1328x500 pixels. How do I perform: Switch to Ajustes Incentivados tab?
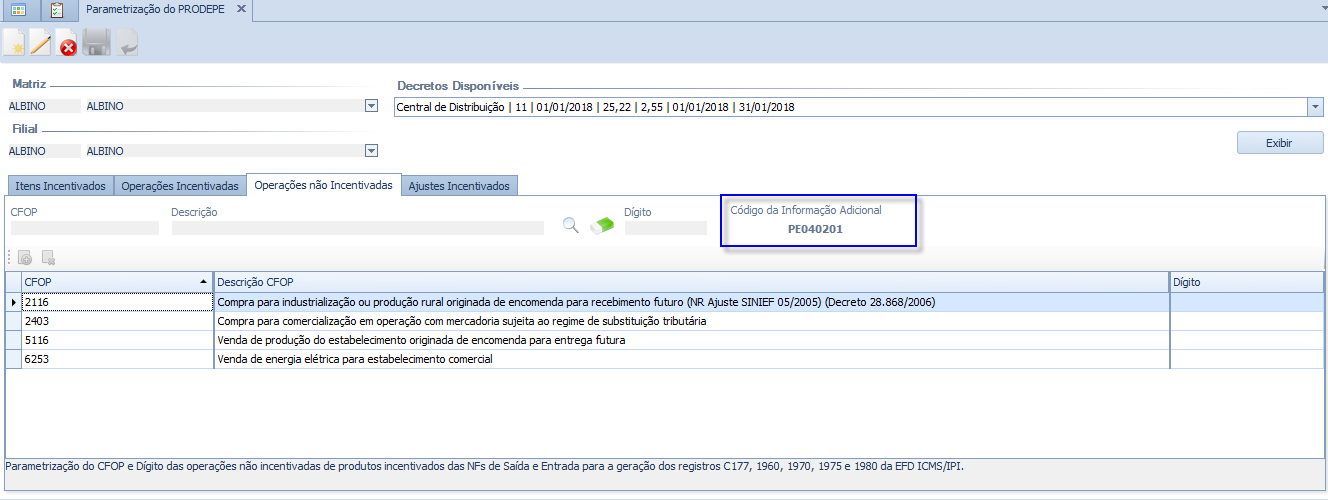pyautogui.click(x=459, y=186)
